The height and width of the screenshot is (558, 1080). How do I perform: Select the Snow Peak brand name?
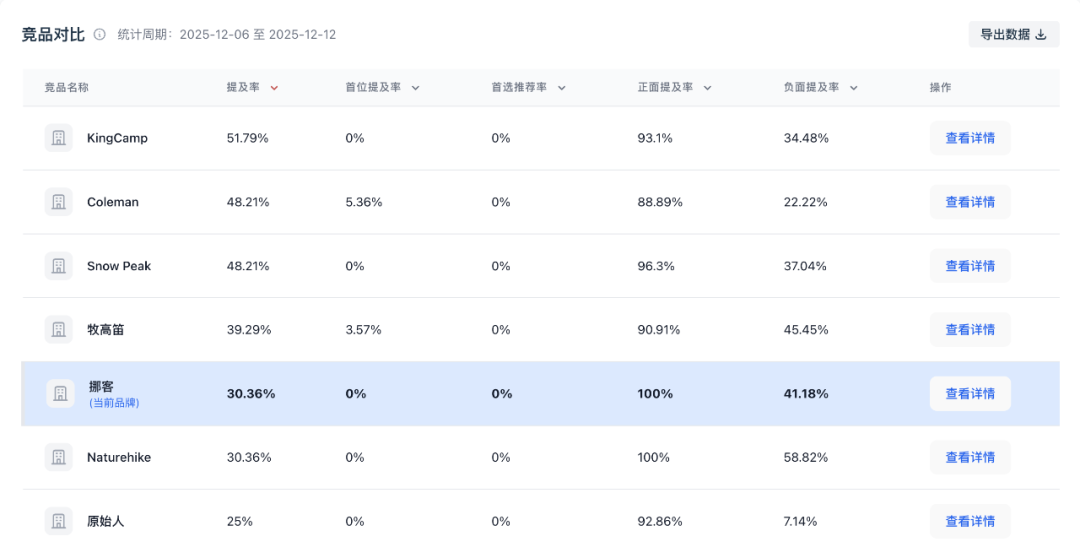click(x=119, y=266)
